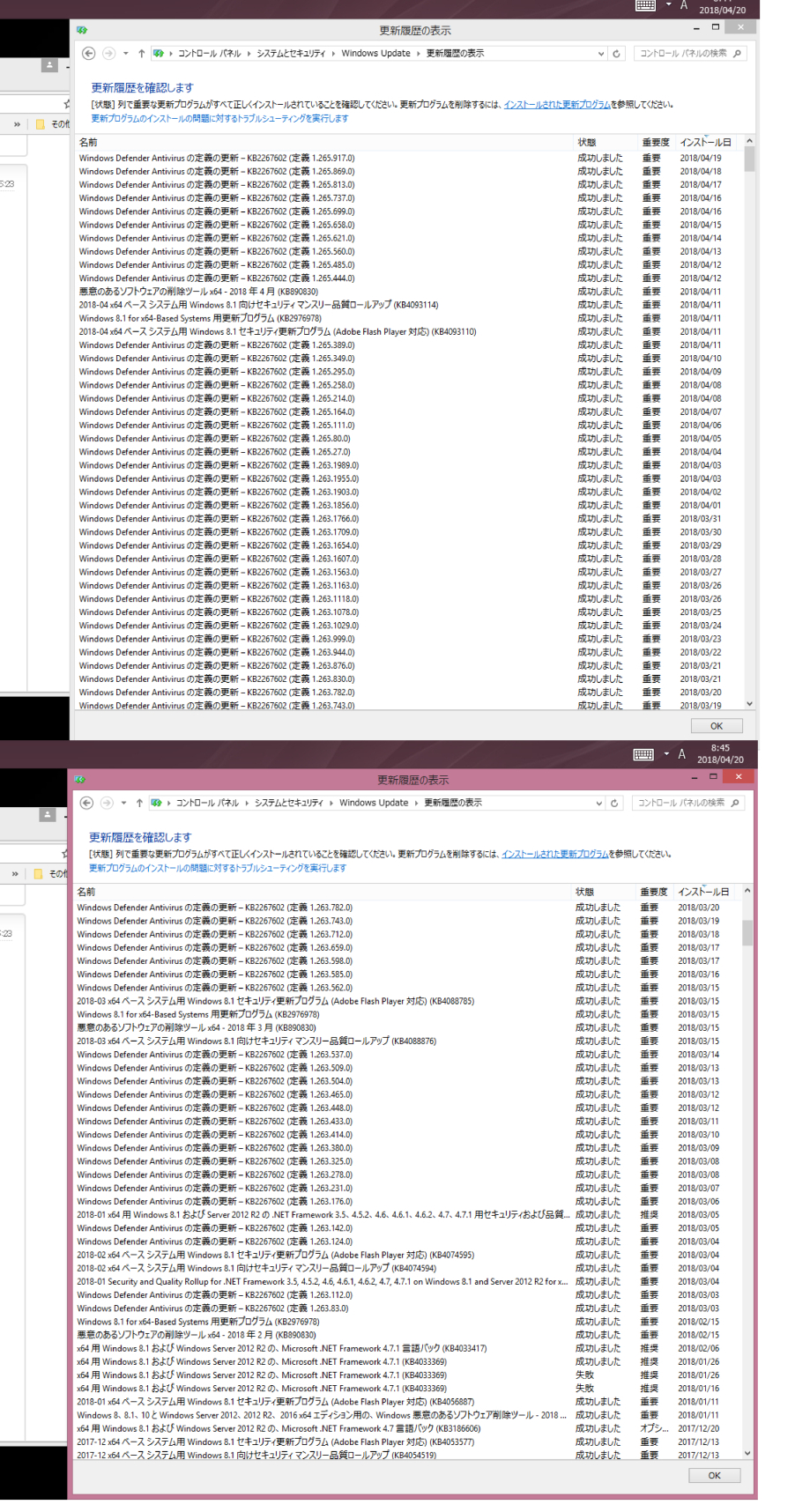Viewport: 795px width, 1512px height.
Task: Click the Windows Update address icon, upper window
Action: tap(158, 54)
